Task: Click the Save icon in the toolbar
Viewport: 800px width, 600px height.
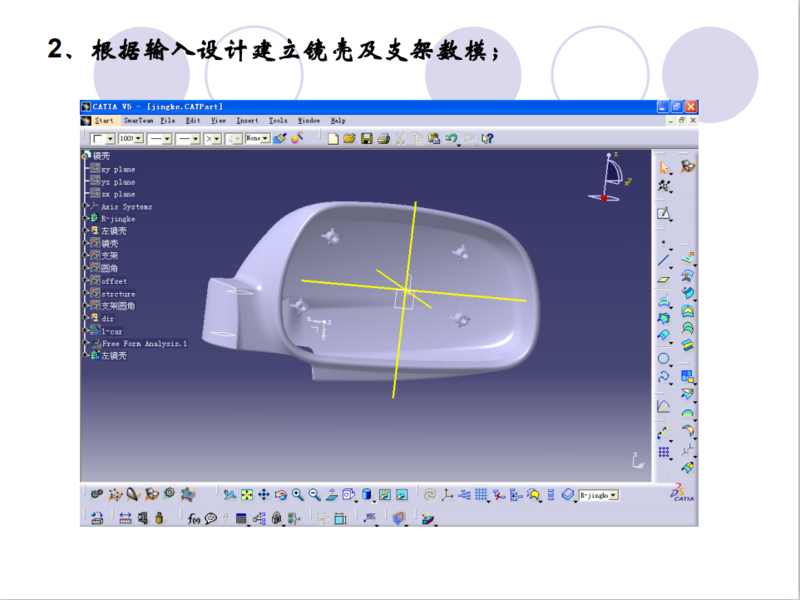Action: (366, 139)
